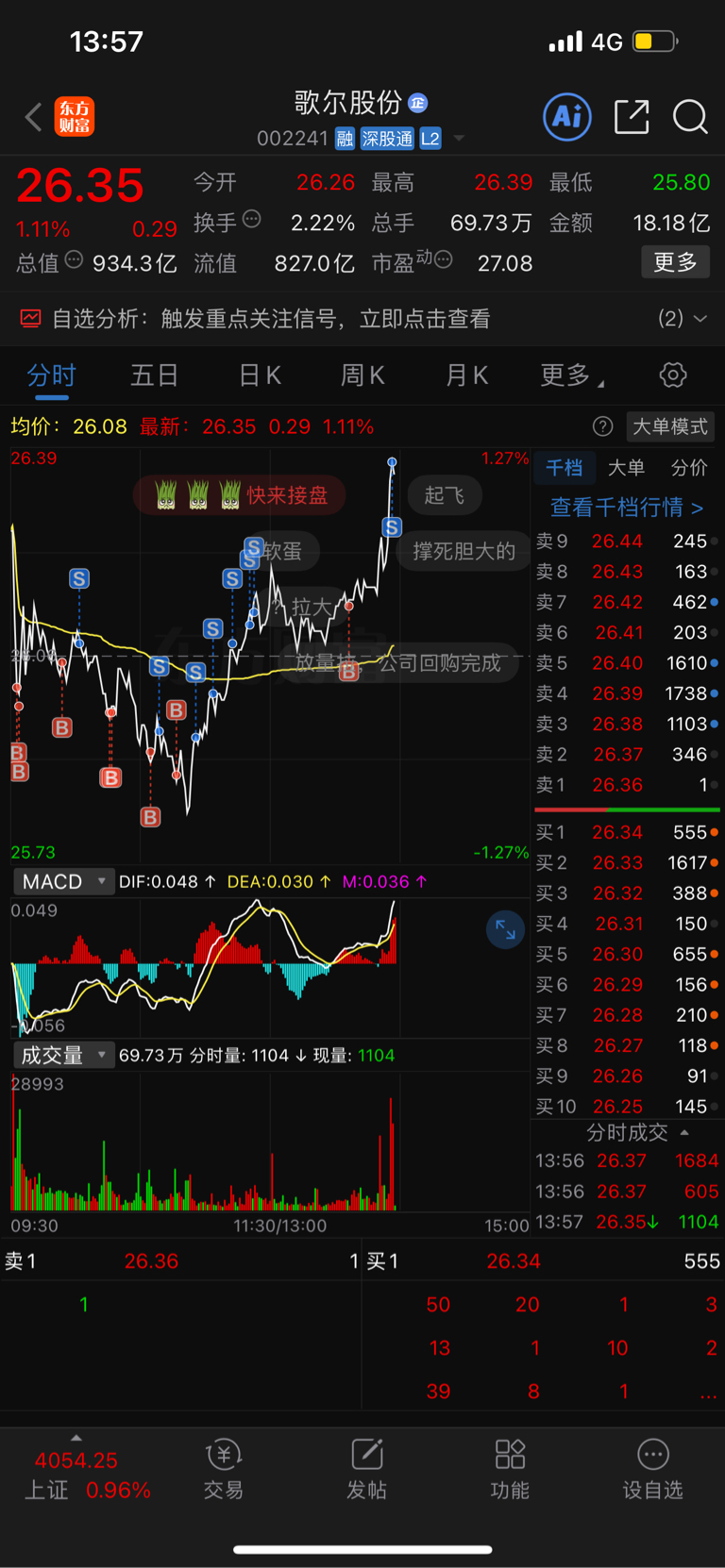Screen dimensions: 725x1568
Task: Tap the 融 margin badge
Action: coord(345,139)
